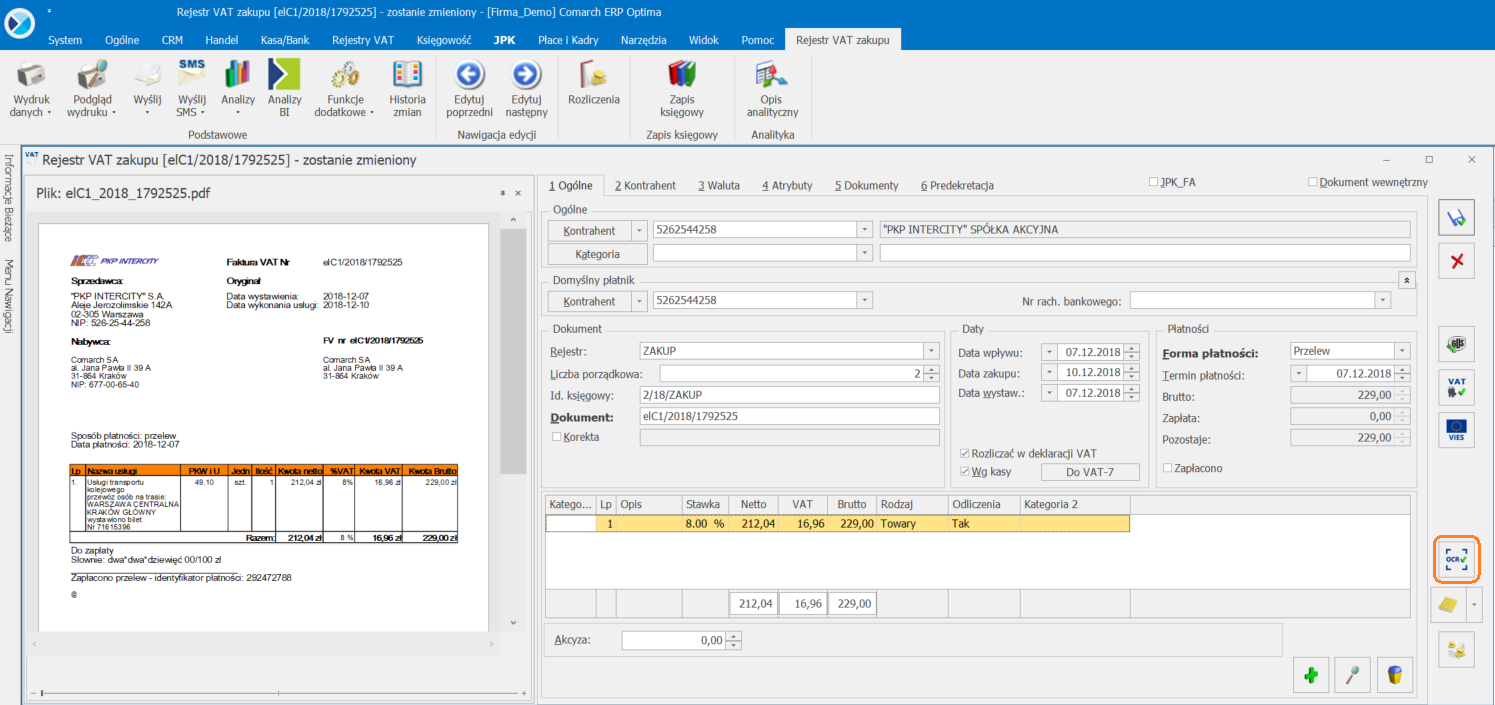The width and height of the screenshot is (1495, 705).
Task: Toggle the Wg kasy checkbox
Action: [964, 471]
